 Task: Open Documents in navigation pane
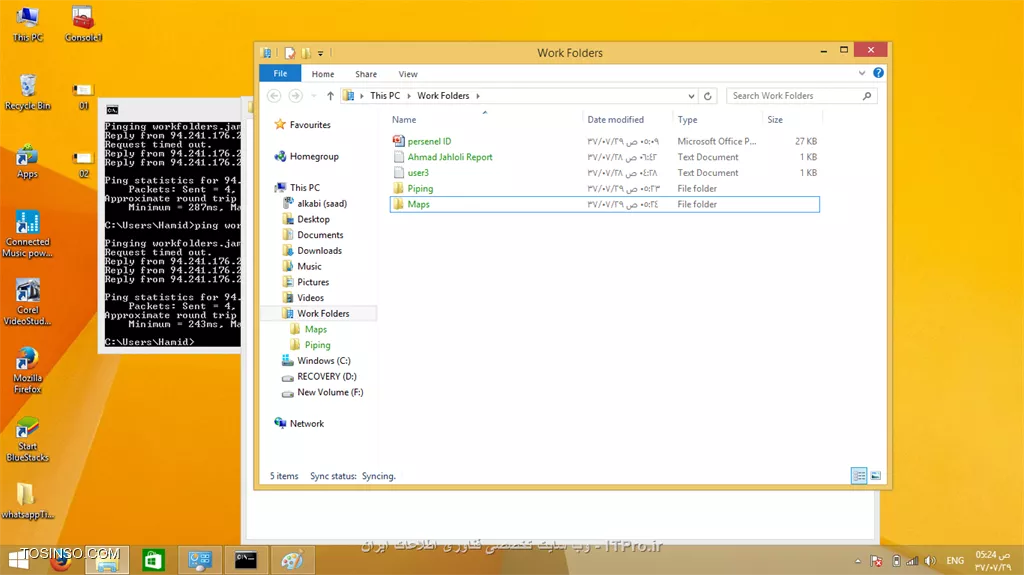pyautogui.click(x=319, y=235)
